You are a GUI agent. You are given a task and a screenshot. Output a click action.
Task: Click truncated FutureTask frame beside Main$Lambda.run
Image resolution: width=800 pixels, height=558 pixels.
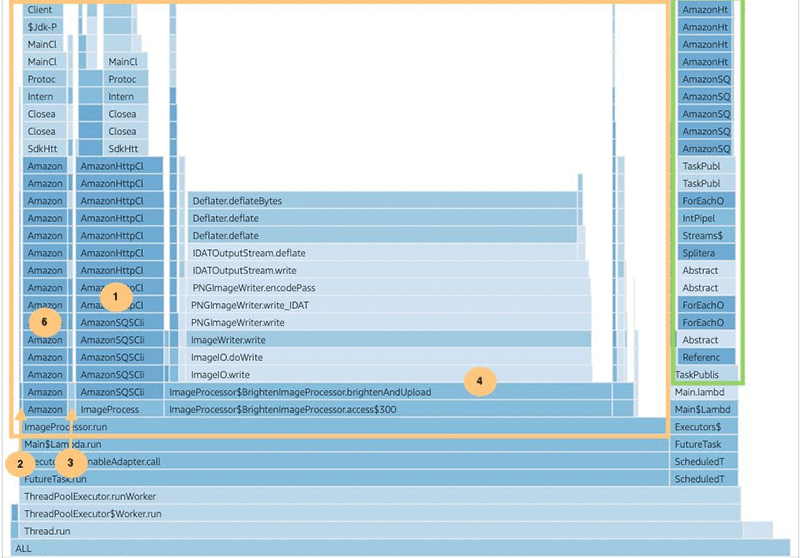[704, 444]
